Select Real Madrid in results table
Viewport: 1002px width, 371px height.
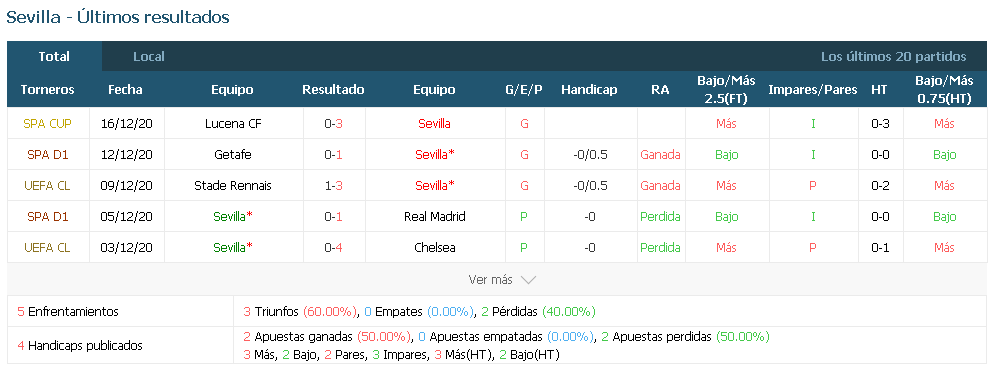[435, 216]
